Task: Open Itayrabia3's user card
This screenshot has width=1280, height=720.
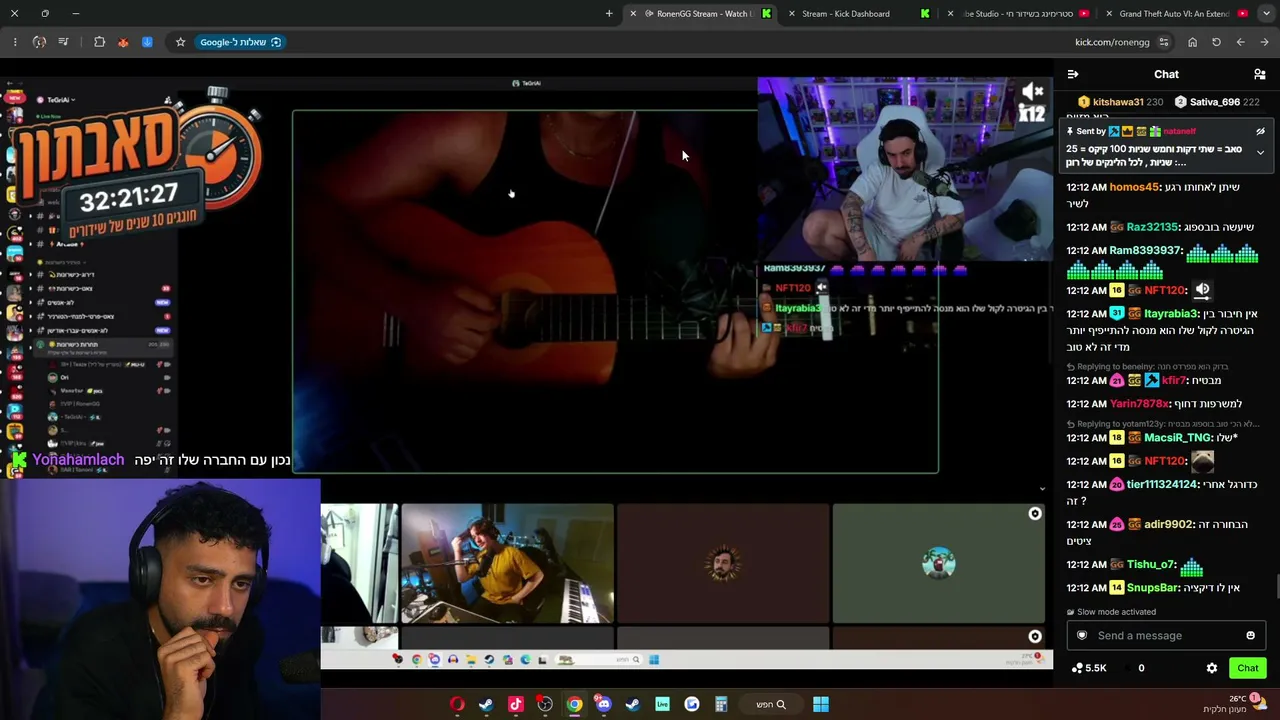Action: pos(1172,313)
